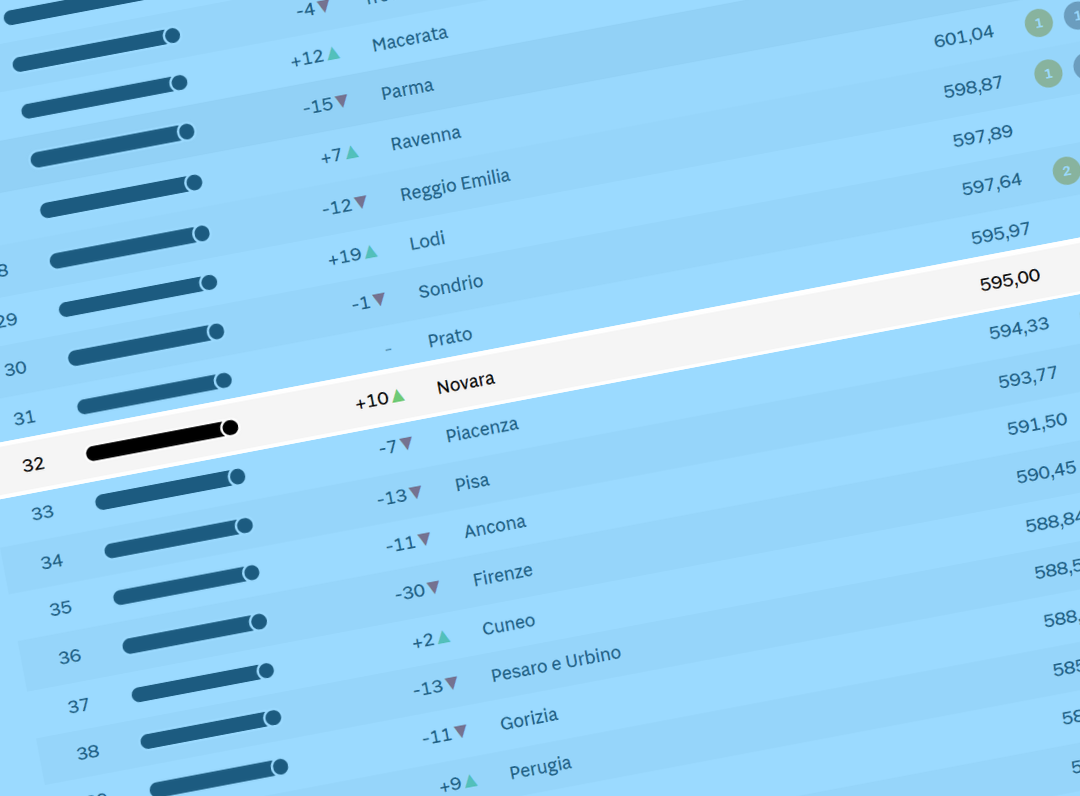The image size is (1080, 796).
Task: Open the Reggio Emilia entry
Action: pyautogui.click(x=455, y=185)
